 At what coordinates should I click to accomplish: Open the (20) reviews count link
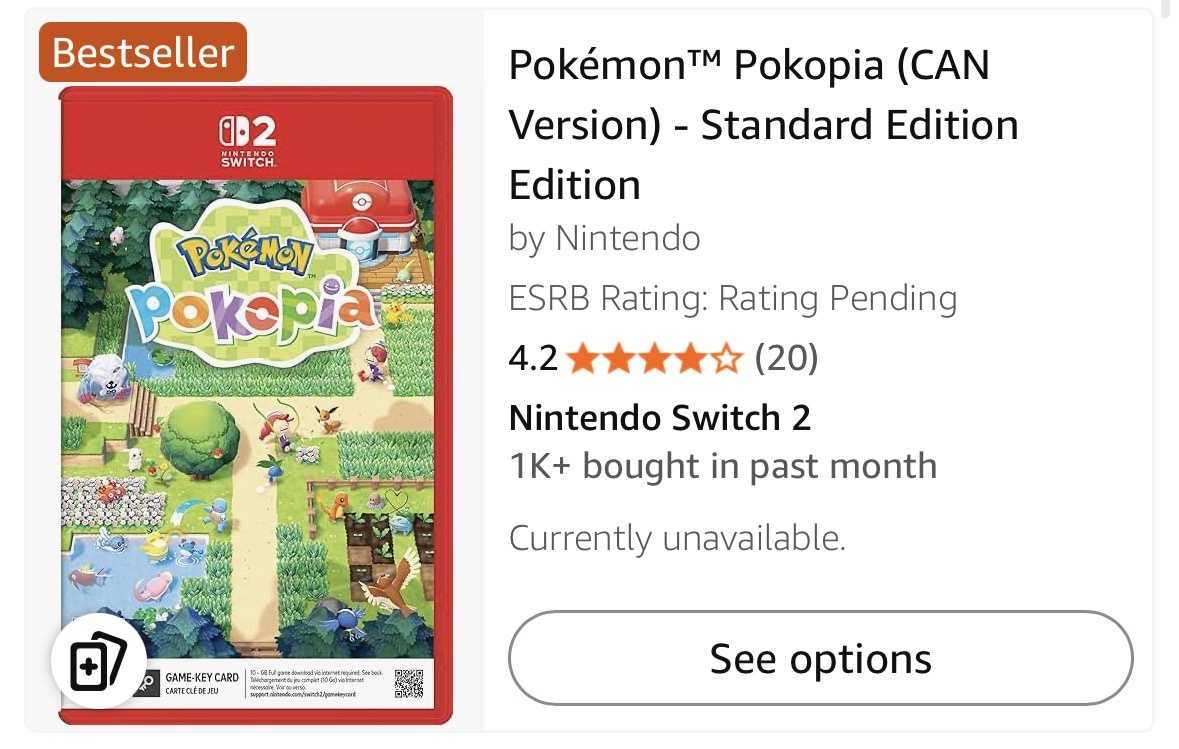(785, 358)
